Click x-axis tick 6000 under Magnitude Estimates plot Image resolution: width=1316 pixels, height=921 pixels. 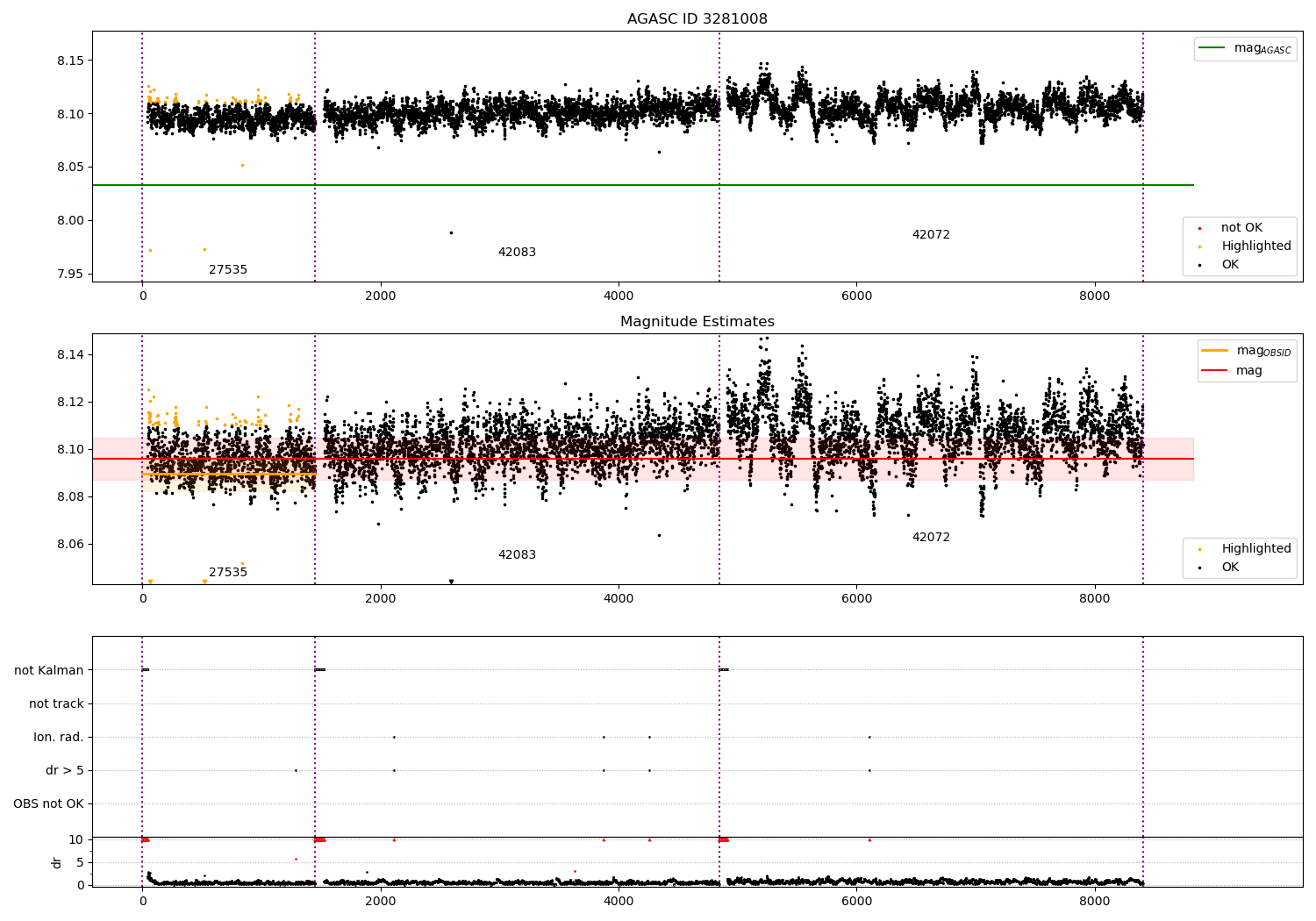point(857,599)
